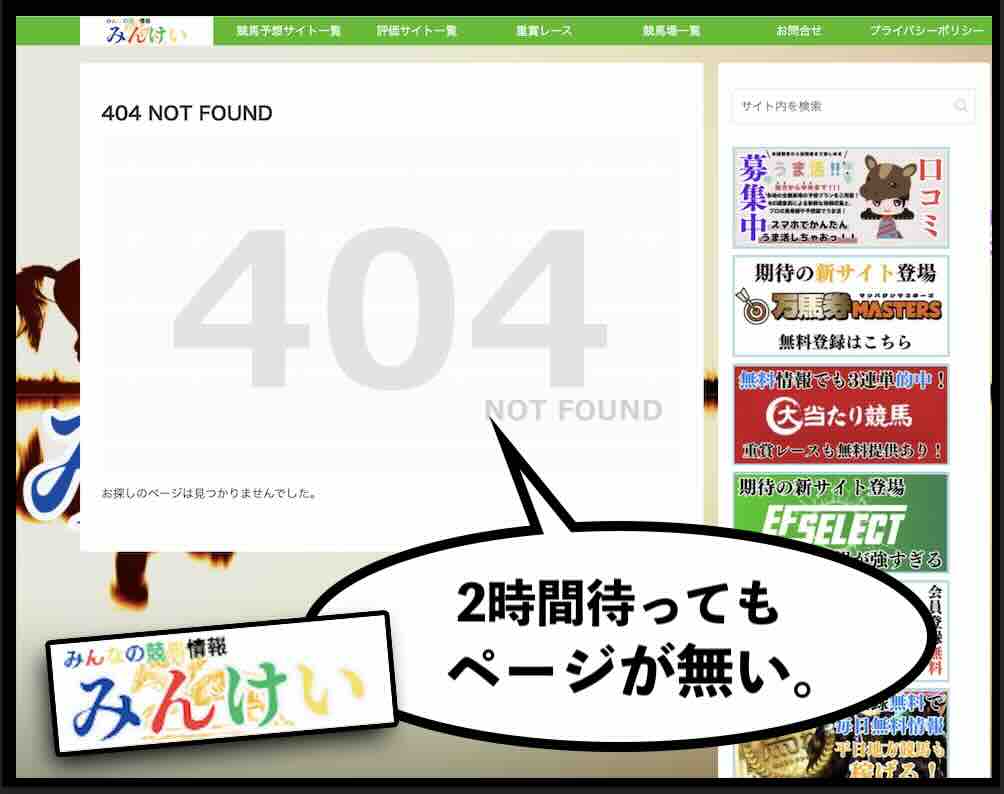
Task: Open the 競馬予想サイト一覧 menu
Action: click(292, 30)
